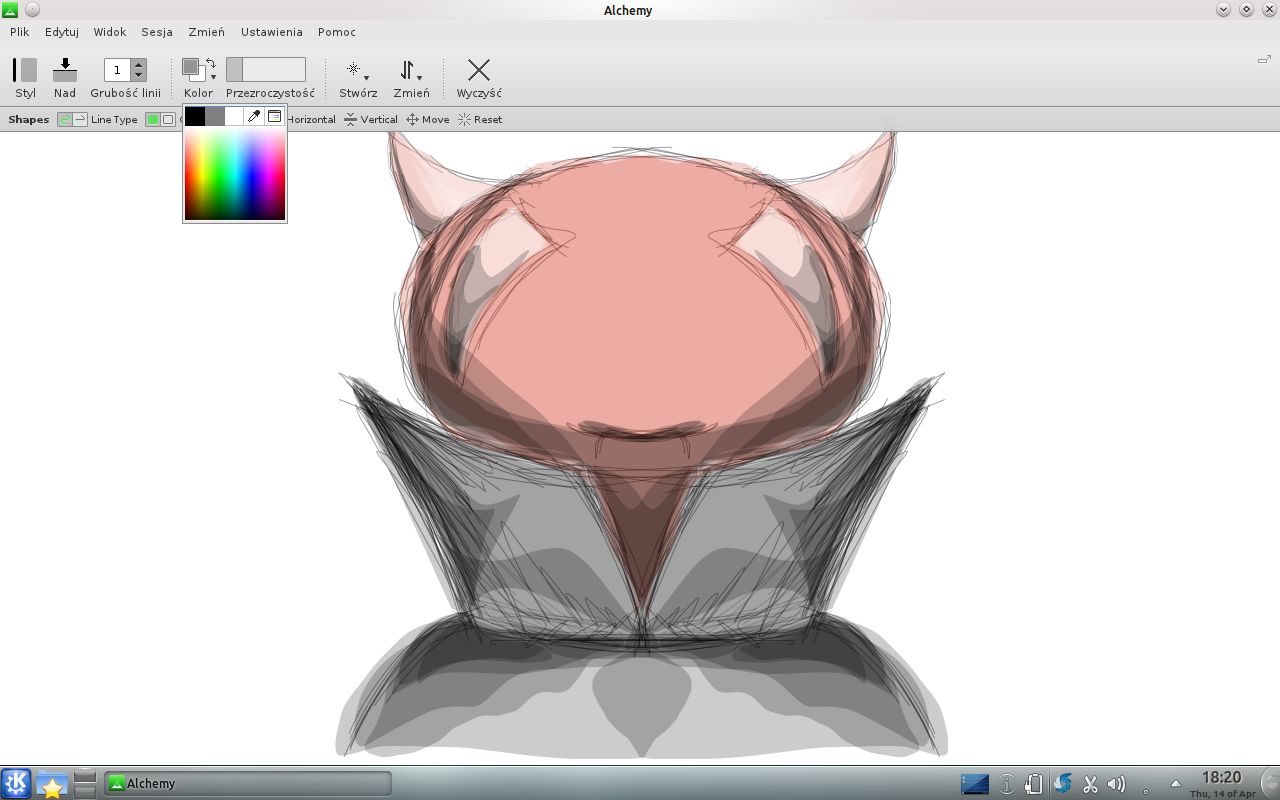Expand the Zmień affect dropdown in toolbar
Viewport: 1280px width, 800px height.
(x=419, y=77)
